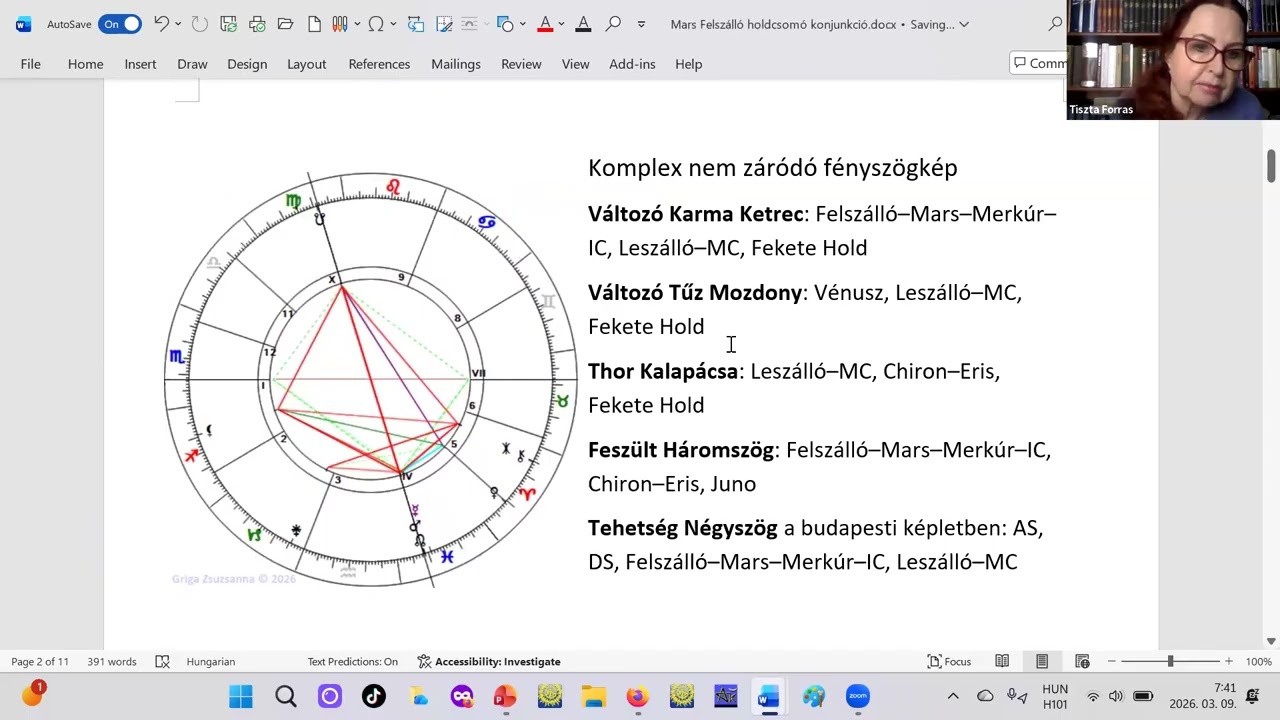Open the Help tab
The width and height of the screenshot is (1280, 720).
coord(688,64)
